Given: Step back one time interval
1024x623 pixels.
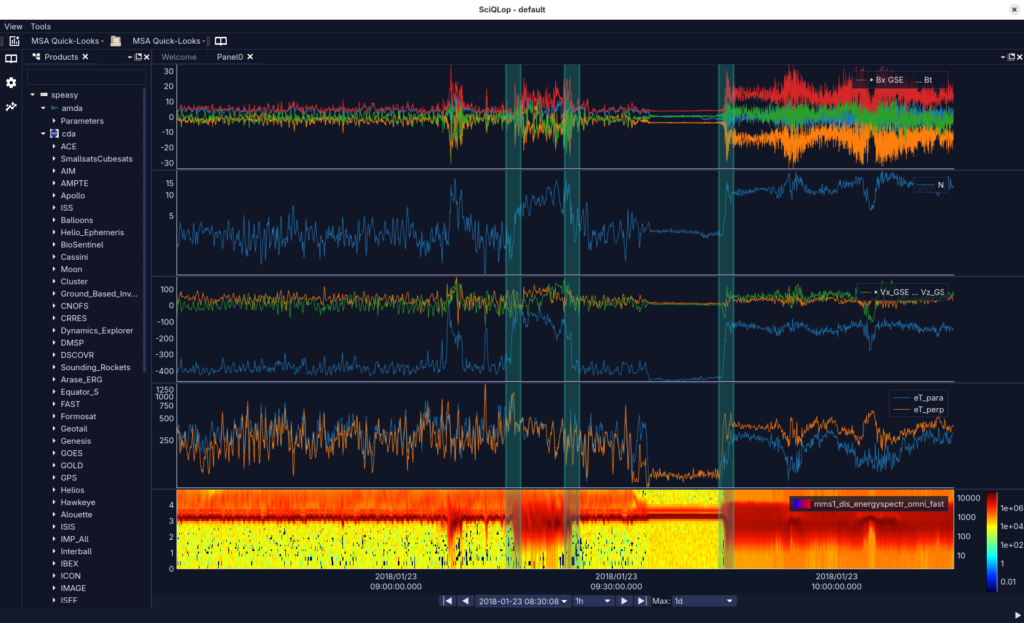Looking at the screenshot, I should [465, 601].
